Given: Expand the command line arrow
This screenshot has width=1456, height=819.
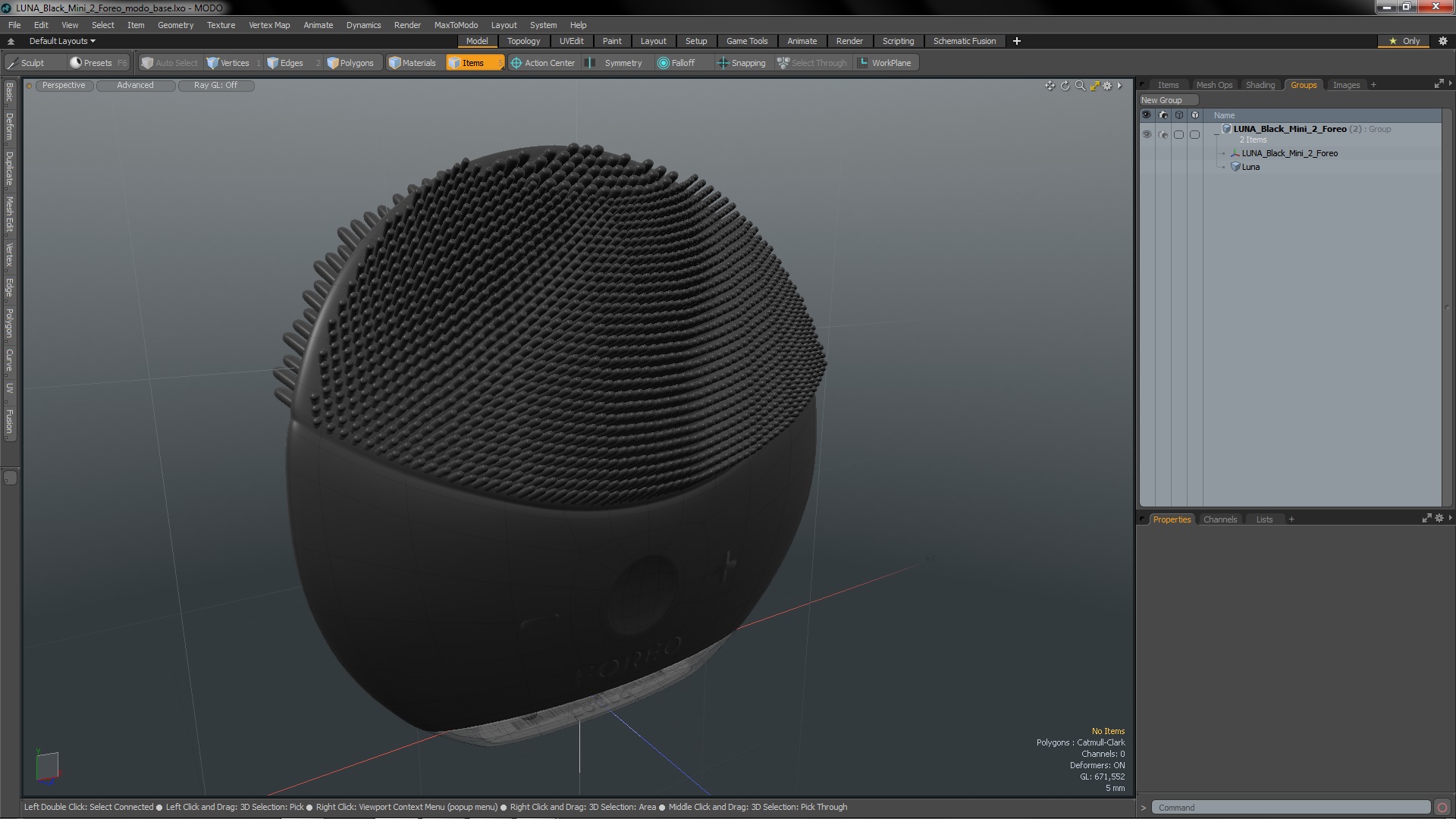Looking at the screenshot, I should pyautogui.click(x=1144, y=808).
